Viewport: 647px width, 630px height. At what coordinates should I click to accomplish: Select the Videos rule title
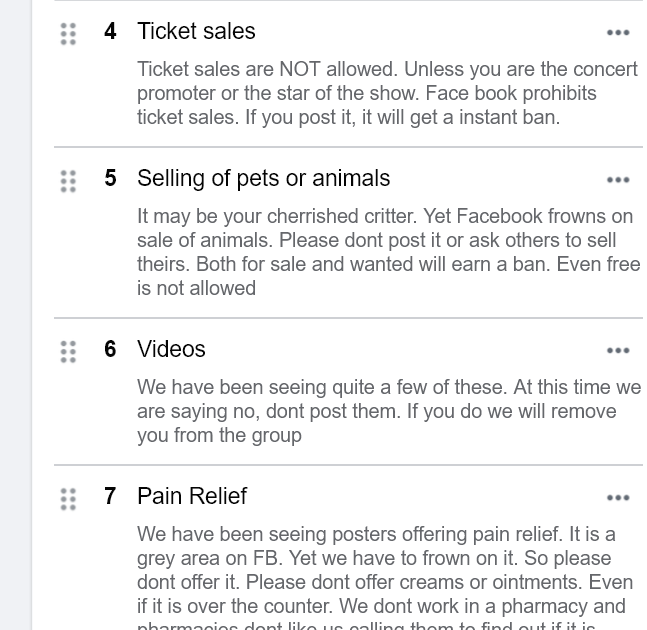click(x=171, y=350)
